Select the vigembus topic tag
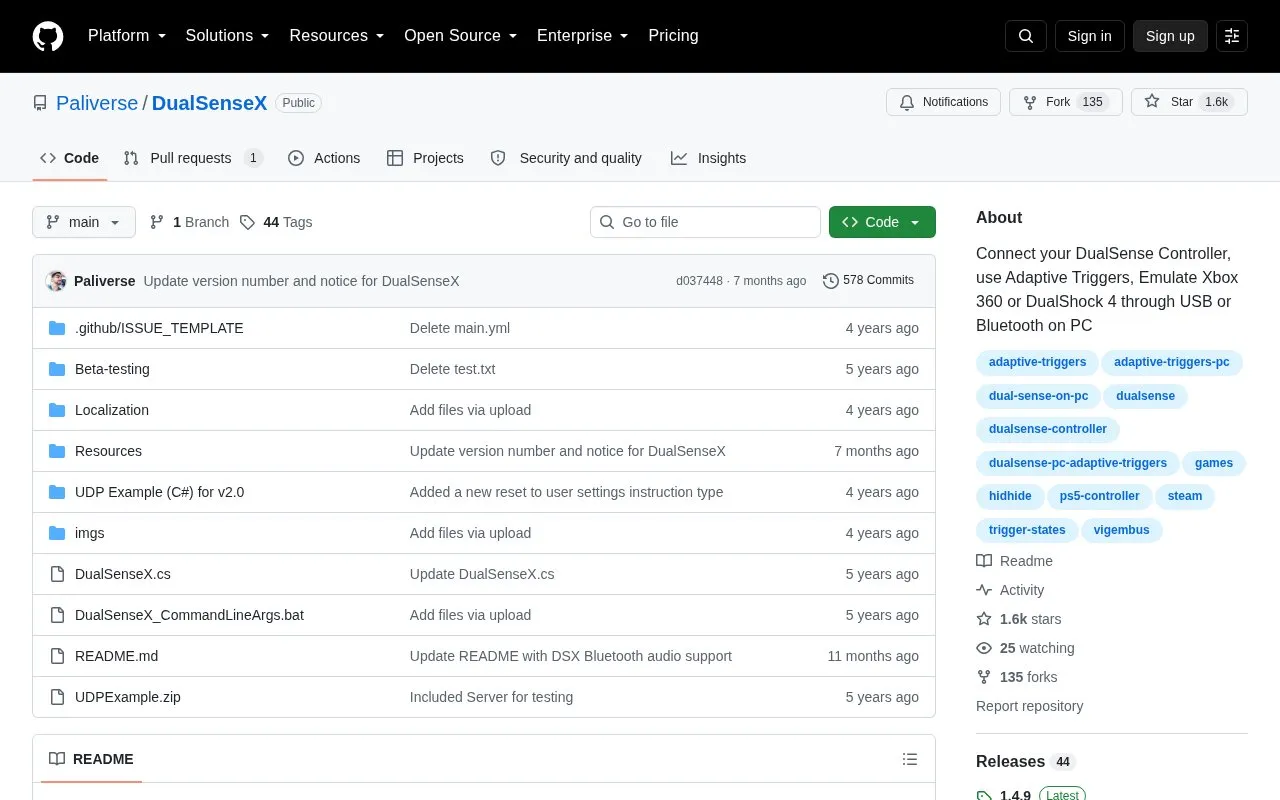Viewport: 1280px width, 800px height. (1121, 530)
